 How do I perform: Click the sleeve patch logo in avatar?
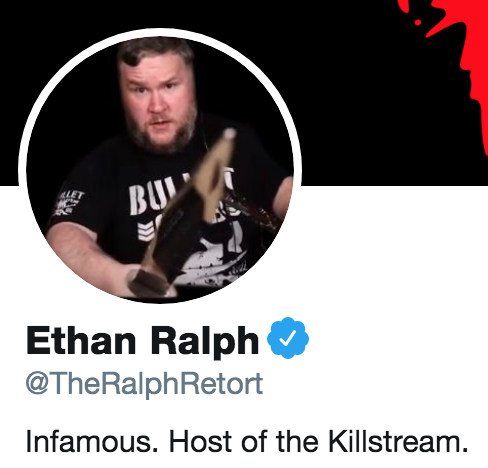coord(69,203)
